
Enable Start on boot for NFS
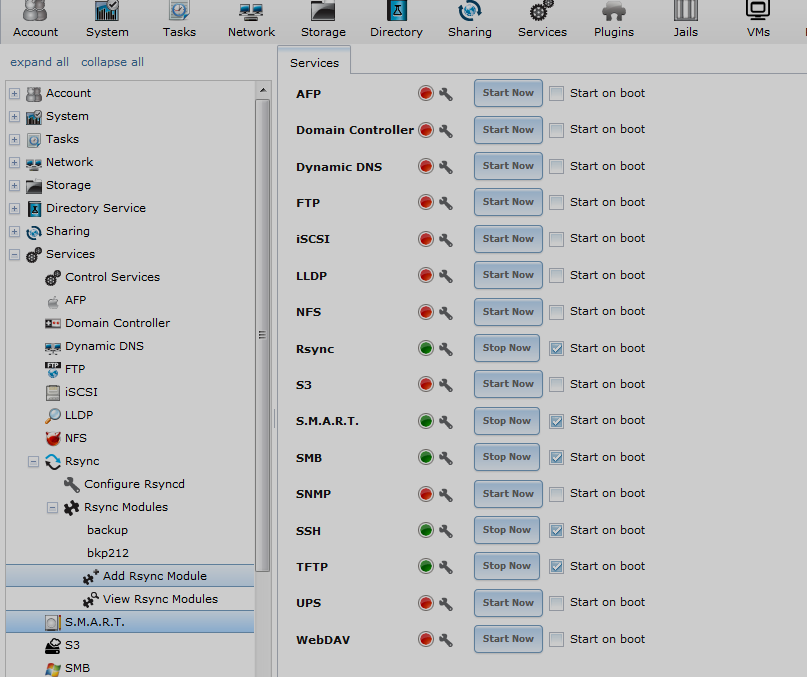tap(556, 312)
